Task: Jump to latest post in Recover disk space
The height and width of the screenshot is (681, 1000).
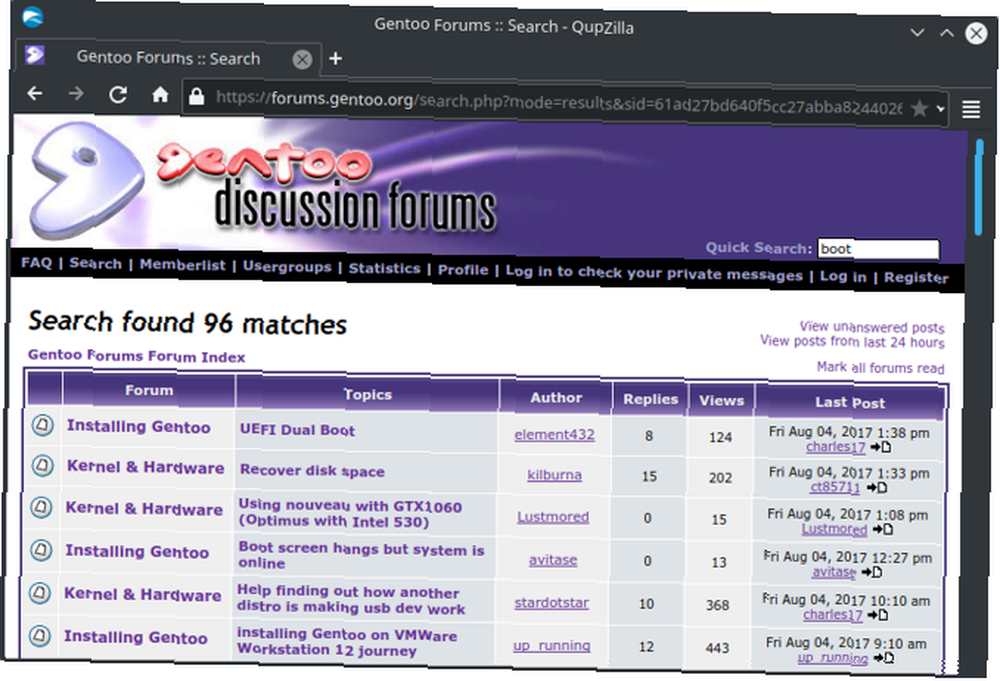Action: pos(876,488)
